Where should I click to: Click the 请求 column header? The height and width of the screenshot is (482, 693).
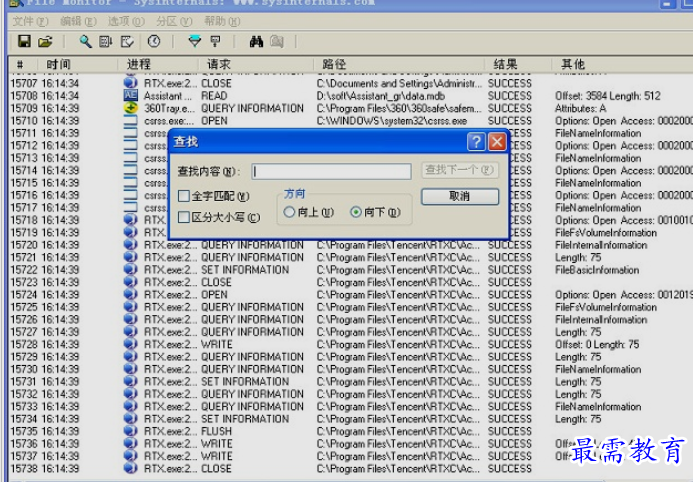pyautogui.click(x=256, y=64)
